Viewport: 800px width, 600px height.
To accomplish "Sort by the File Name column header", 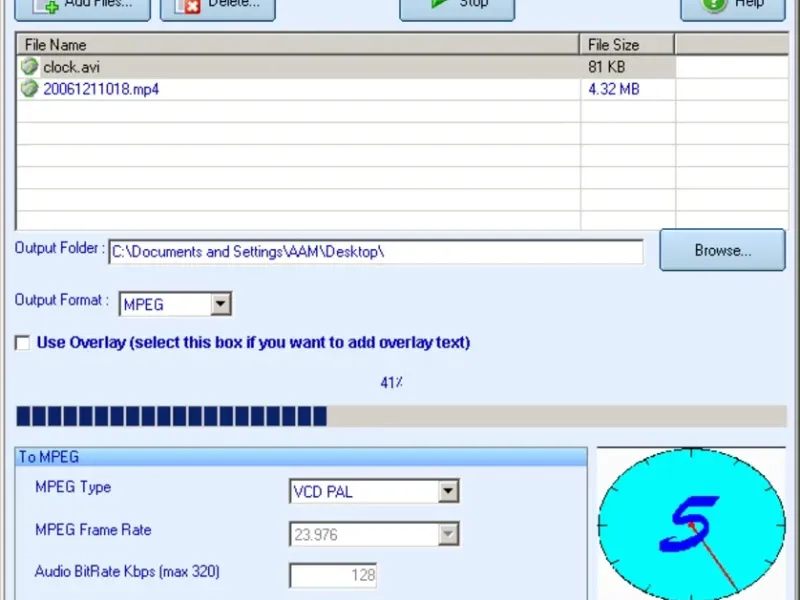I will [x=298, y=44].
